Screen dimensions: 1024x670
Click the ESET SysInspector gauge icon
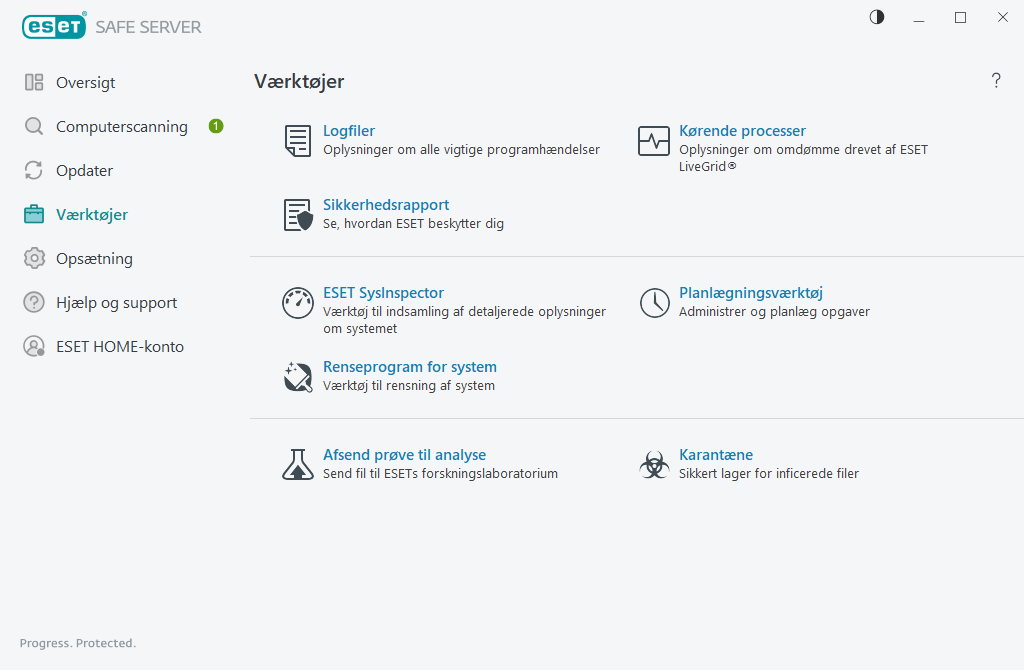(x=298, y=303)
